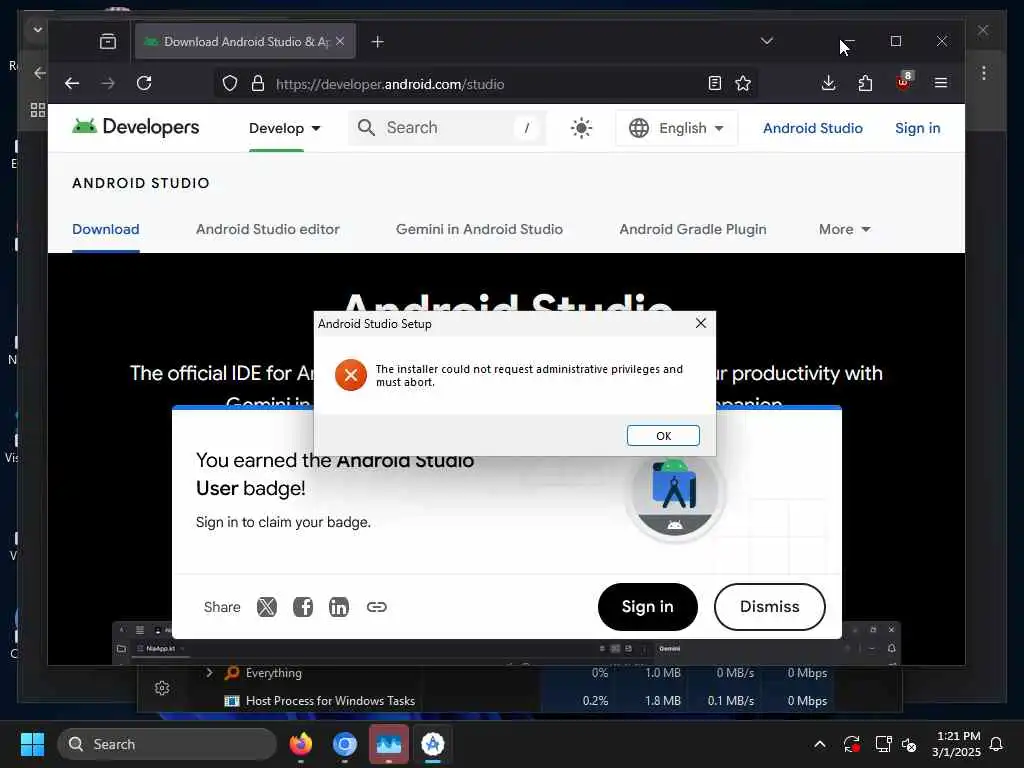The image size is (1024, 768).
Task: Open Firefox list all tabs chevron
Action: tap(767, 41)
